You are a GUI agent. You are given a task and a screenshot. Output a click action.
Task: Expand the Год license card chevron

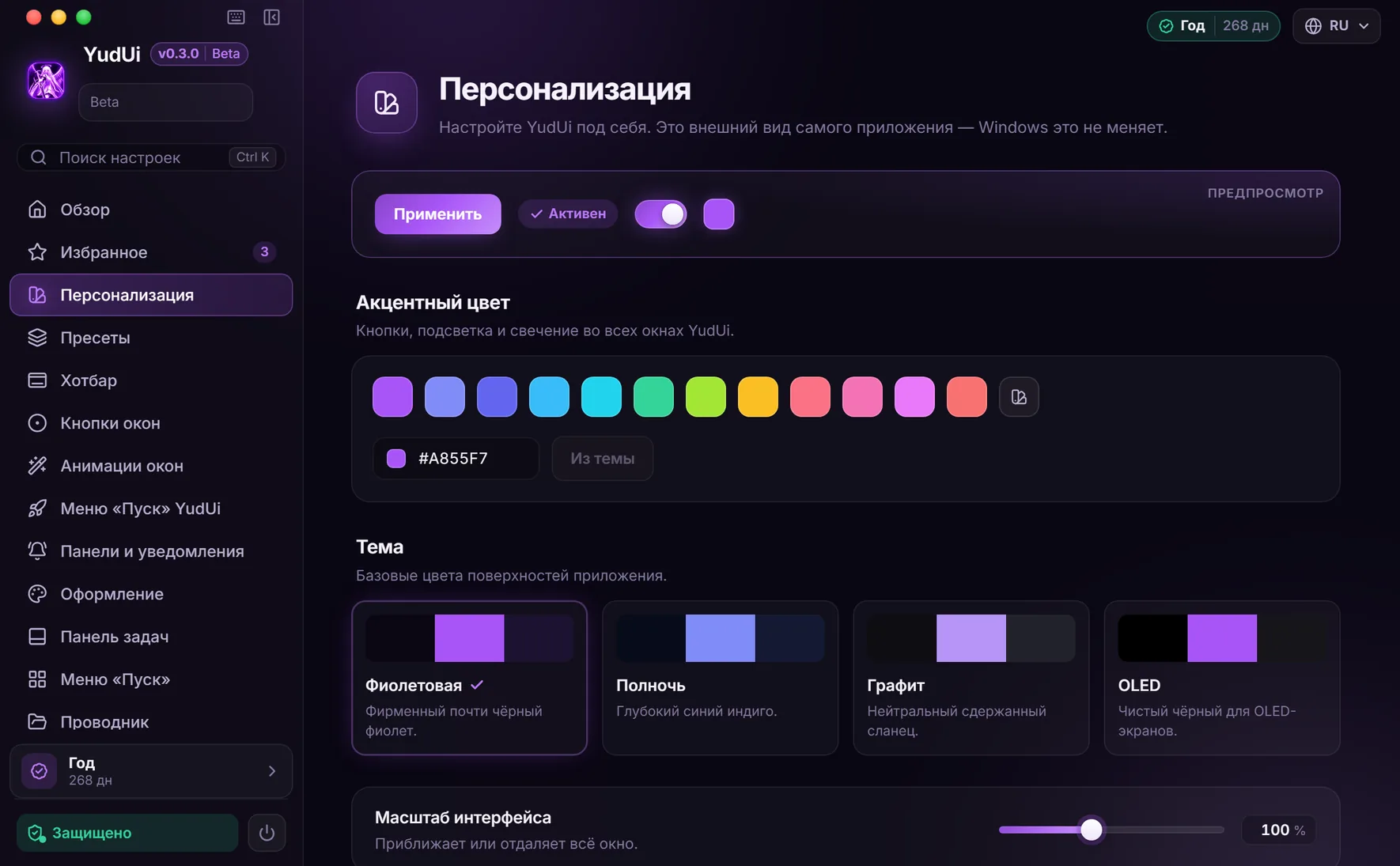tap(271, 771)
